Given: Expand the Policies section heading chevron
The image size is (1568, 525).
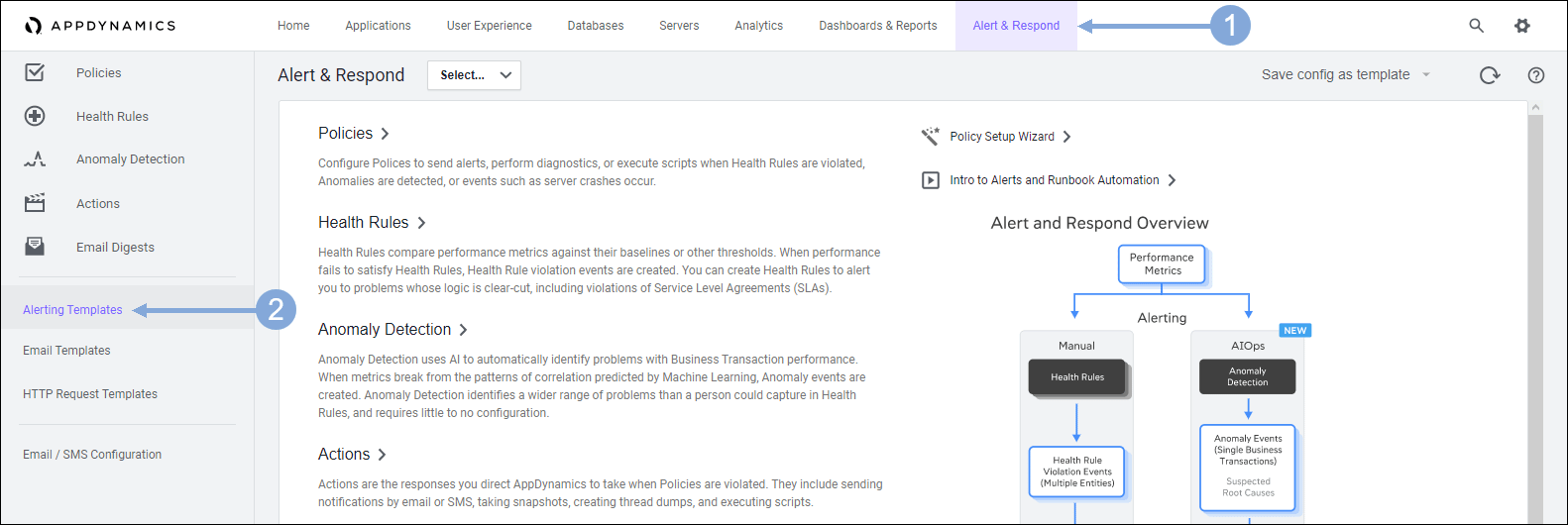Looking at the screenshot, I should pyautogui.click(x=386, y=134).
